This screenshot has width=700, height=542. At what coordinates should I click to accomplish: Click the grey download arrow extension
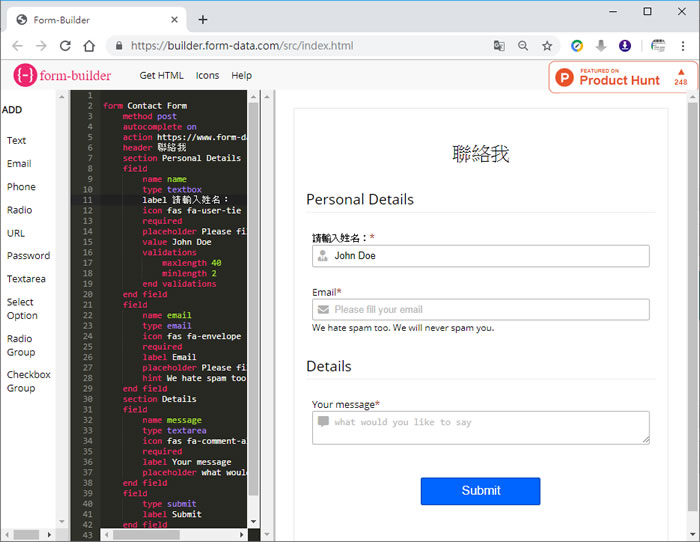click(x=601, y=46)
